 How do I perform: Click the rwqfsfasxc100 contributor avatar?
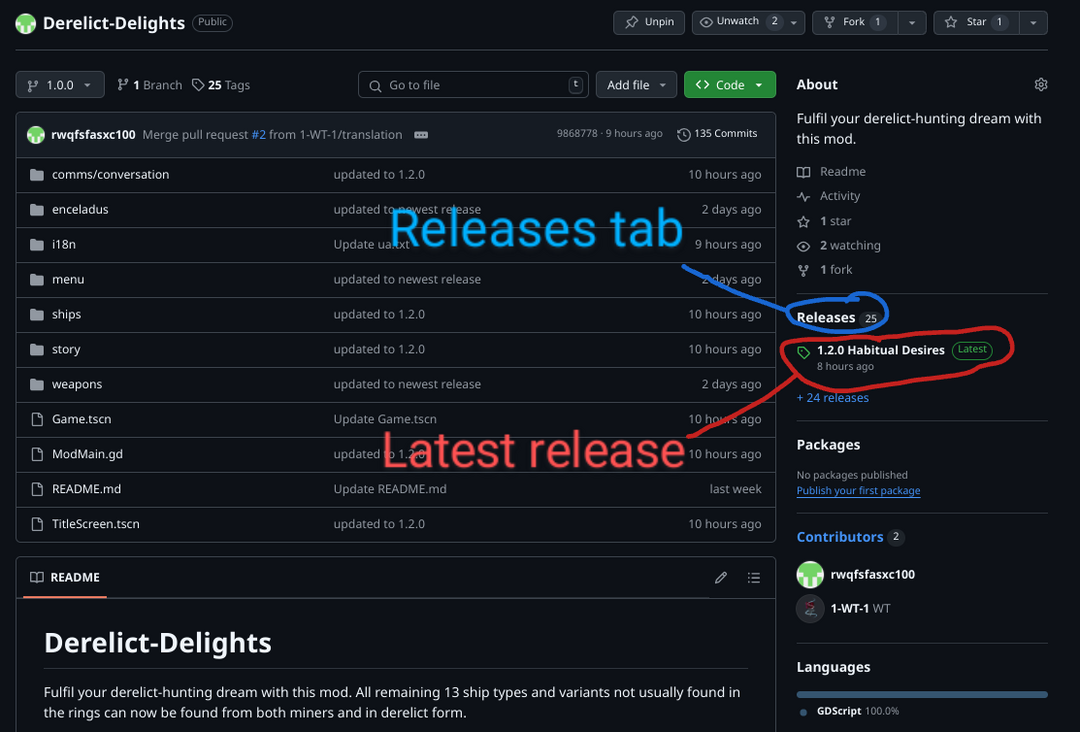pyautogui.click(x=810, y=575)
